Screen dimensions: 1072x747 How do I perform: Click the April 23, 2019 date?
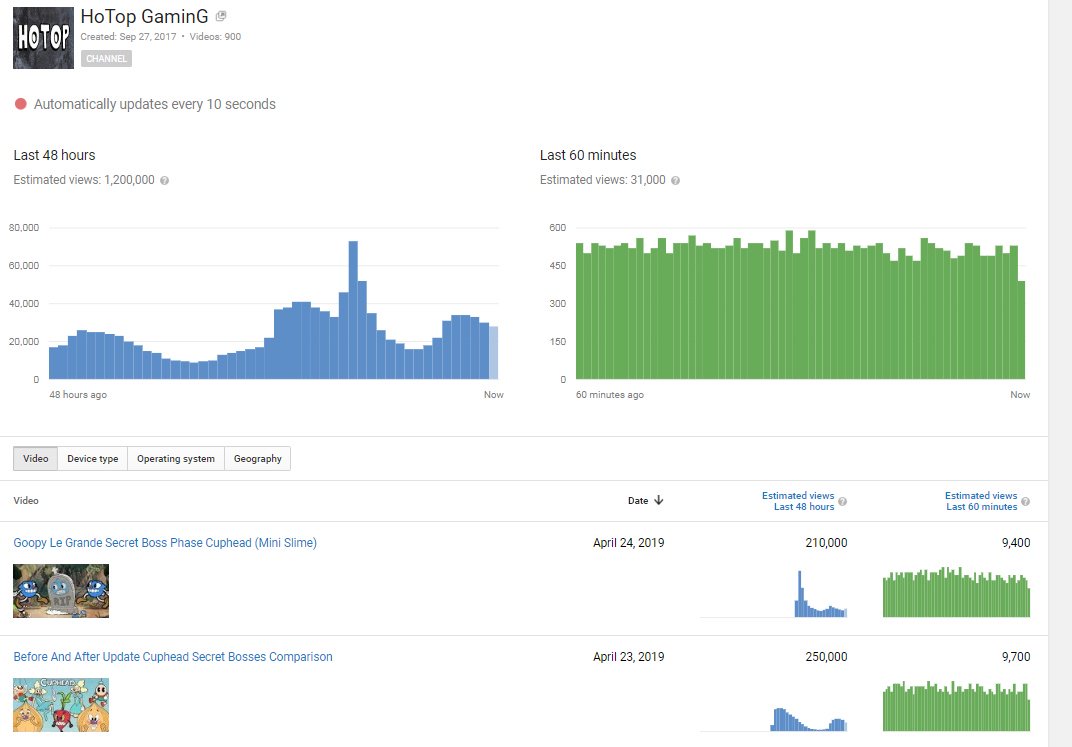click(x=628, y=657)
